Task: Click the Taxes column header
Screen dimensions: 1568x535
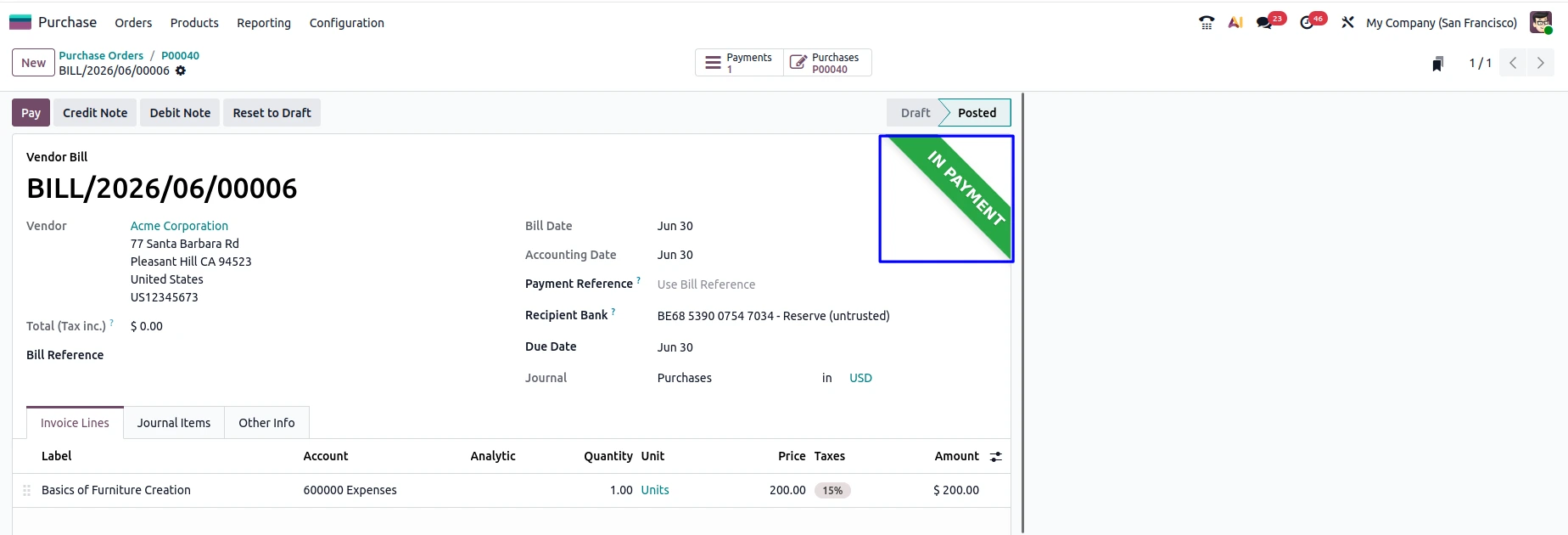Action: 829,456
